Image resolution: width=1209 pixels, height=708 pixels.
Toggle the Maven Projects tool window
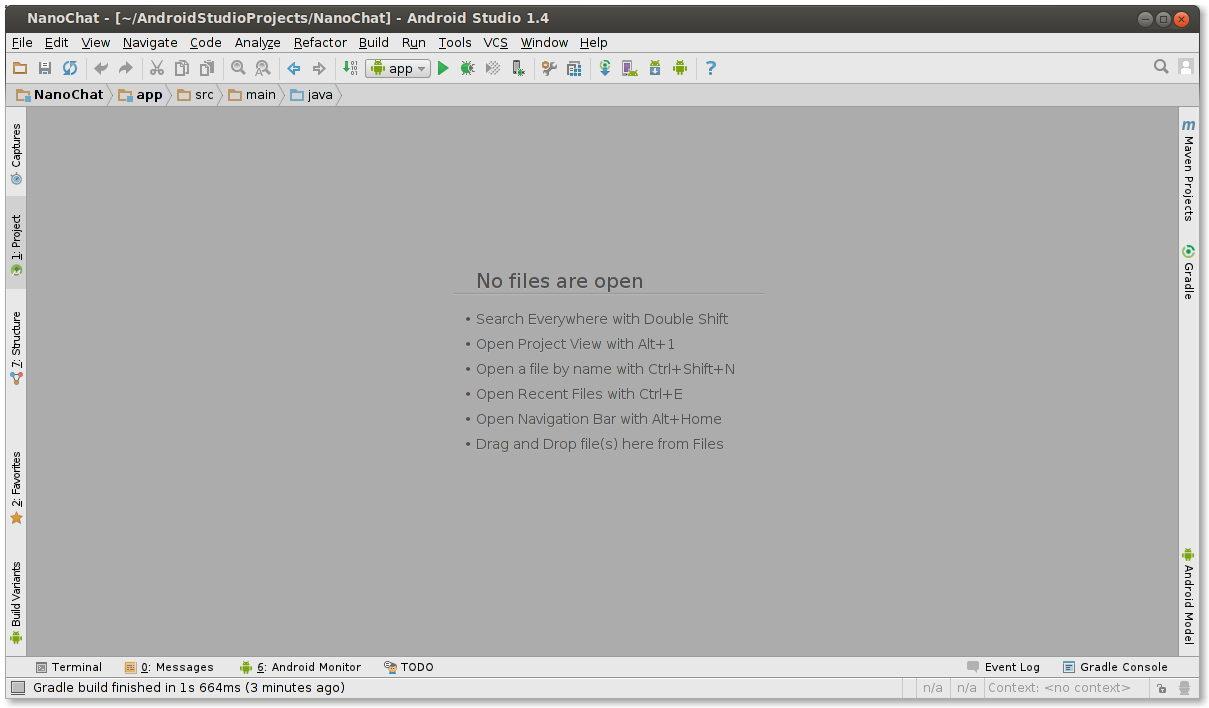(1188, 170)
